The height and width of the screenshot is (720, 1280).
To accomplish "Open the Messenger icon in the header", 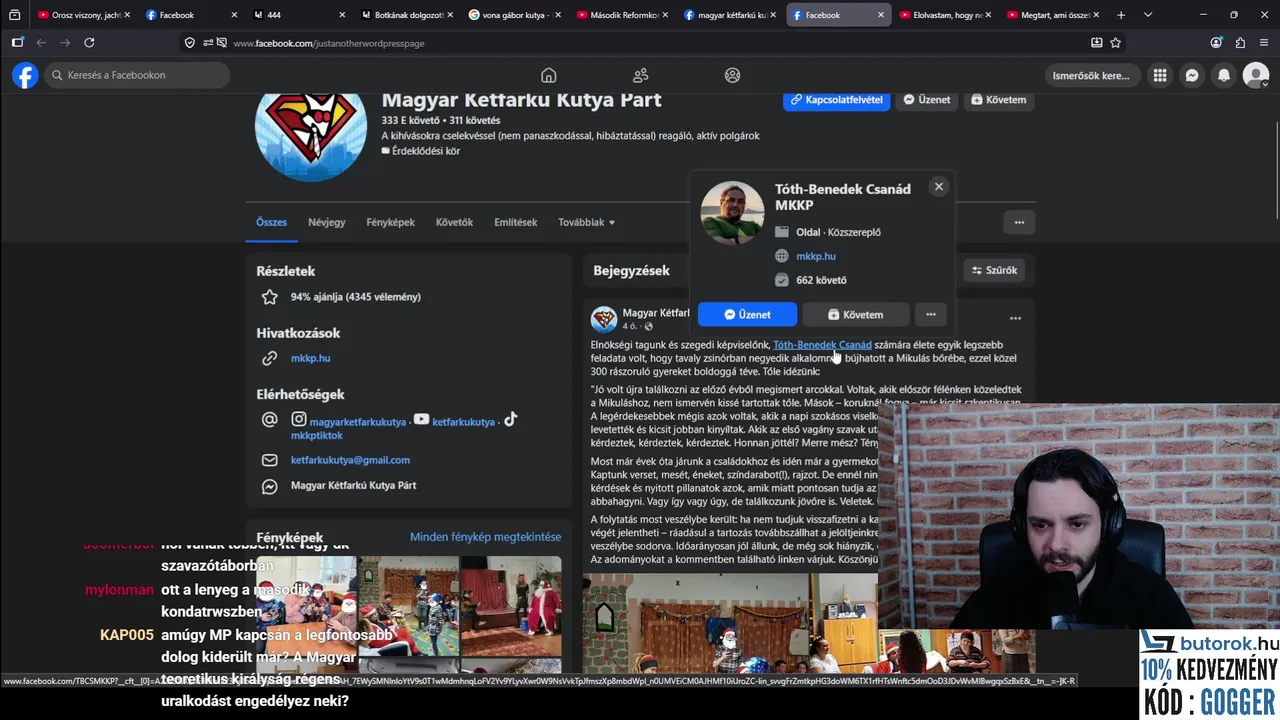I will [x=1192, y=75].
